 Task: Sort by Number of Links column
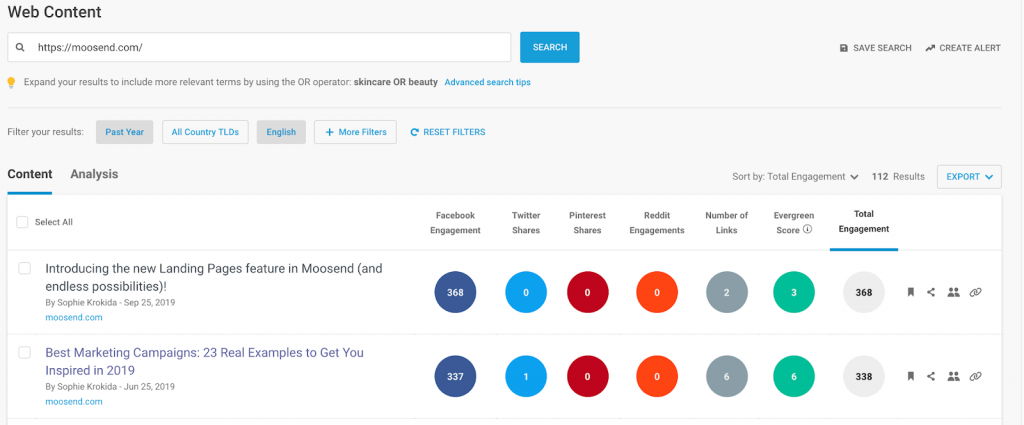point(727,223)
